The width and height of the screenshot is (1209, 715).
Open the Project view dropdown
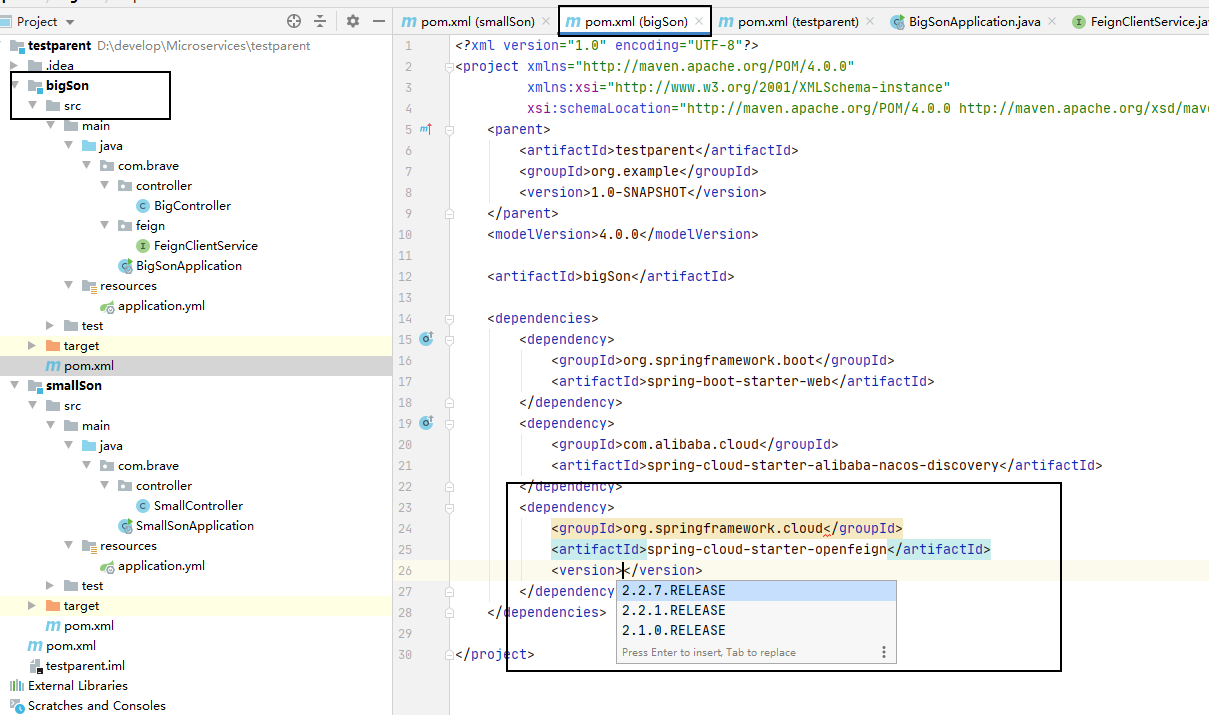[x=69, y=22]
